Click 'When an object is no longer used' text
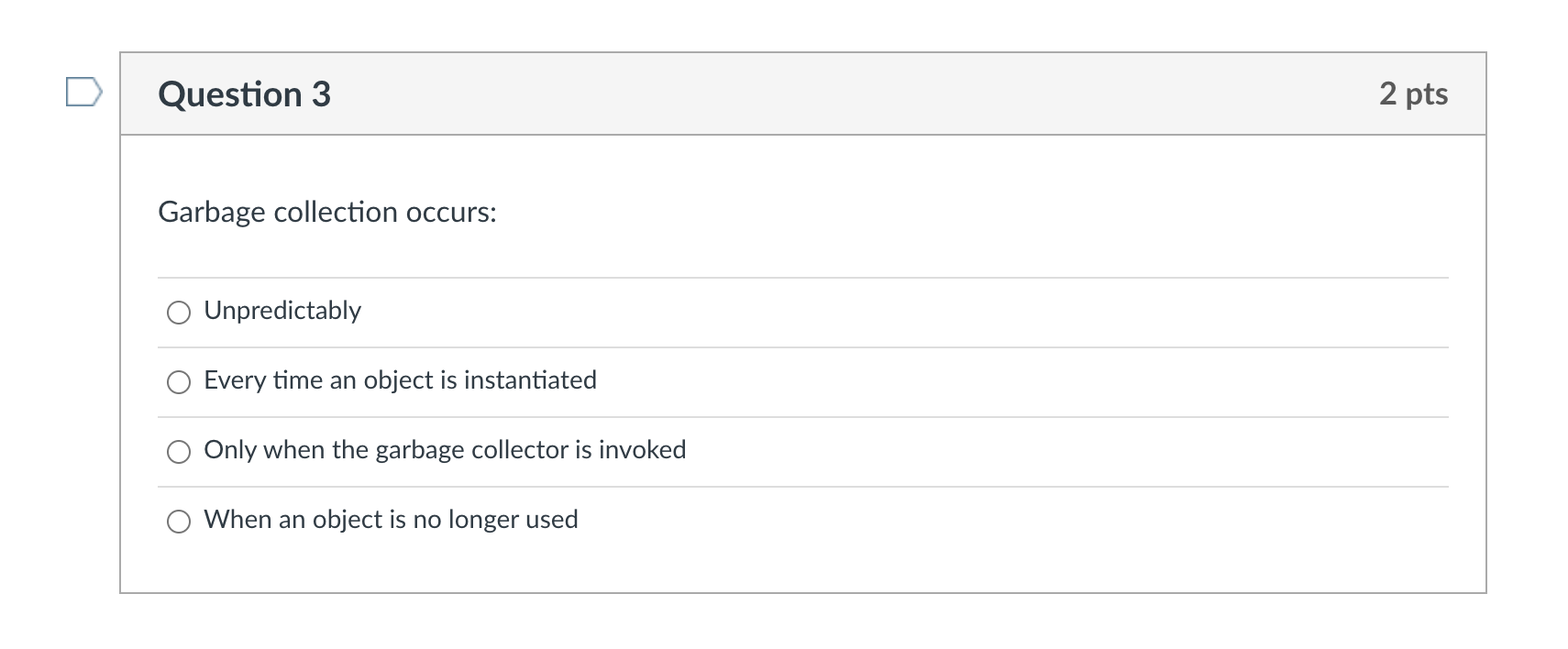This screenshot has width=1568, height=649. (x=391, y=520)
